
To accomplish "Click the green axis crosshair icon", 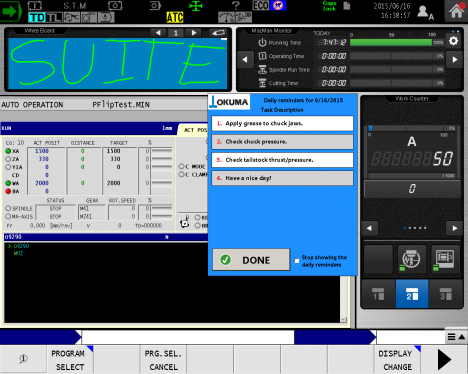I will pos(196,6).
